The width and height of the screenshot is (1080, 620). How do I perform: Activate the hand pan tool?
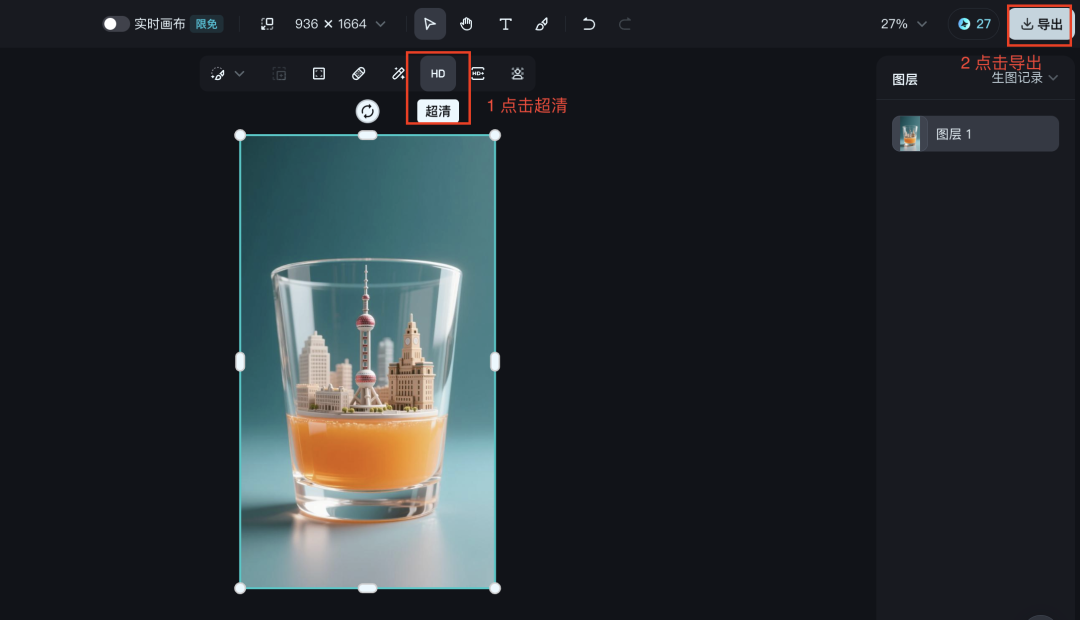(x=467, y=24)
